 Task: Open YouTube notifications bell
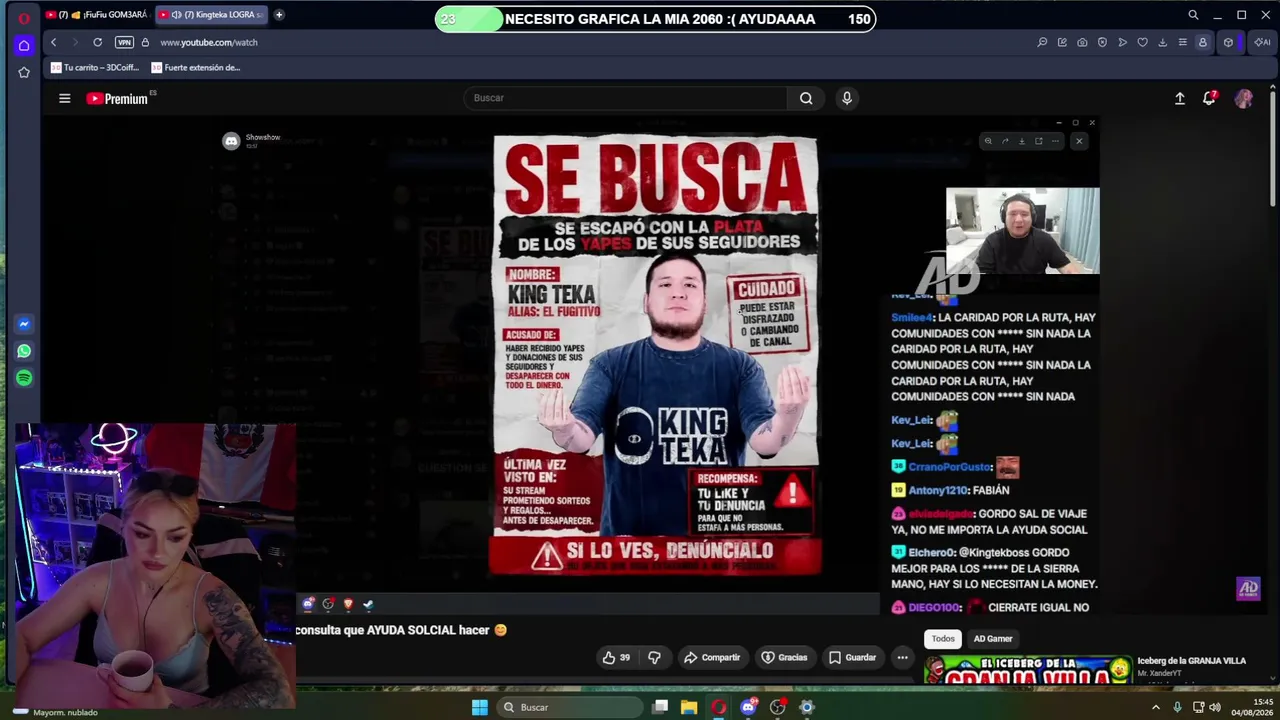(1209, 98)
